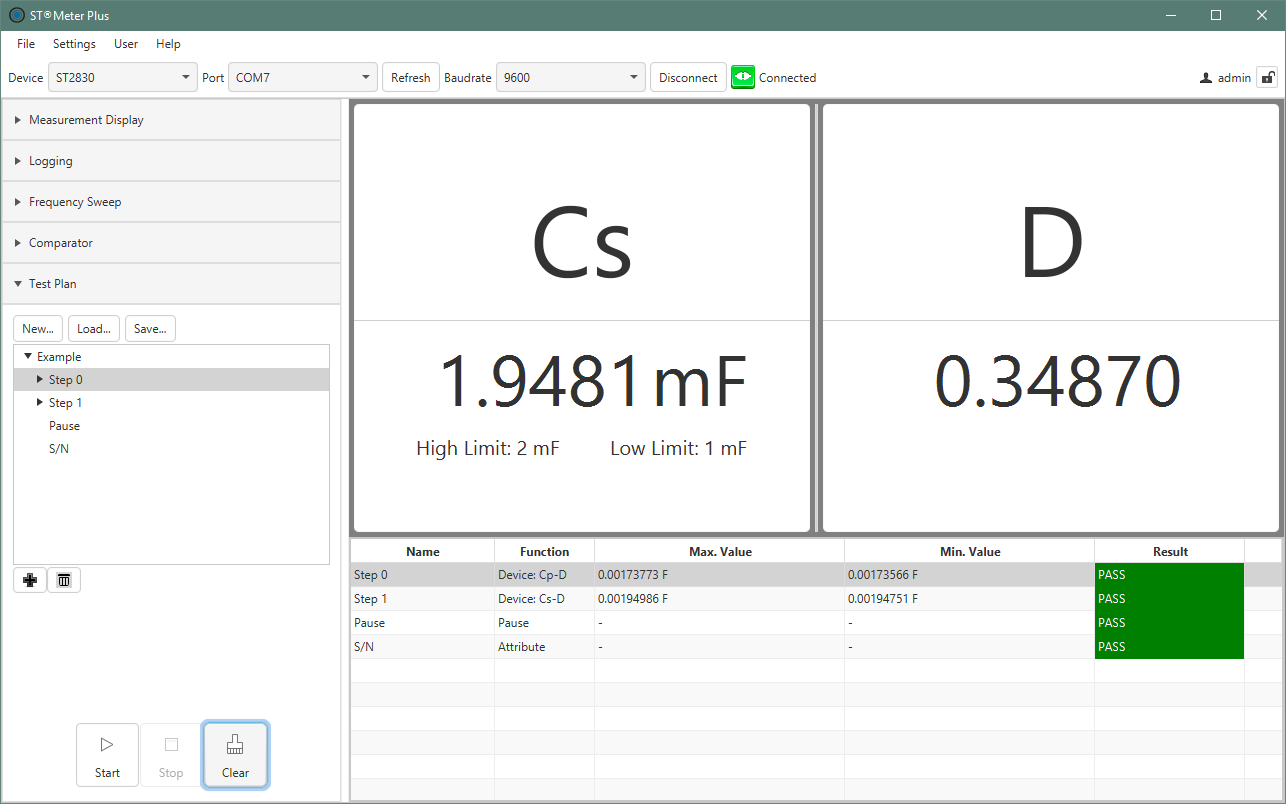Expand Step 1 in the tree
1286x804 pixels.
40,403
